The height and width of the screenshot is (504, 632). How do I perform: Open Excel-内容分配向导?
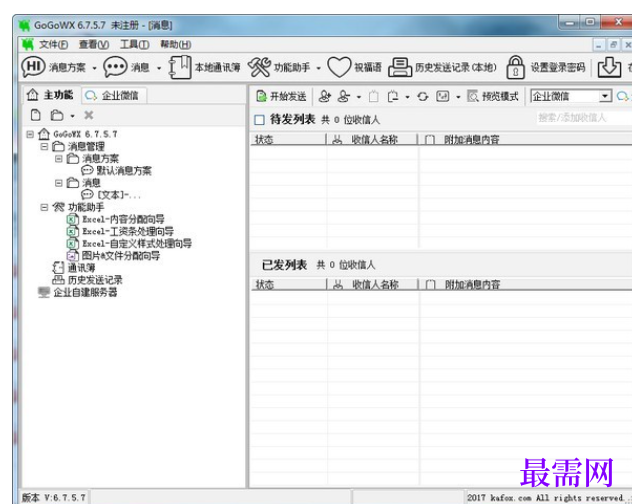coord(123,219)
